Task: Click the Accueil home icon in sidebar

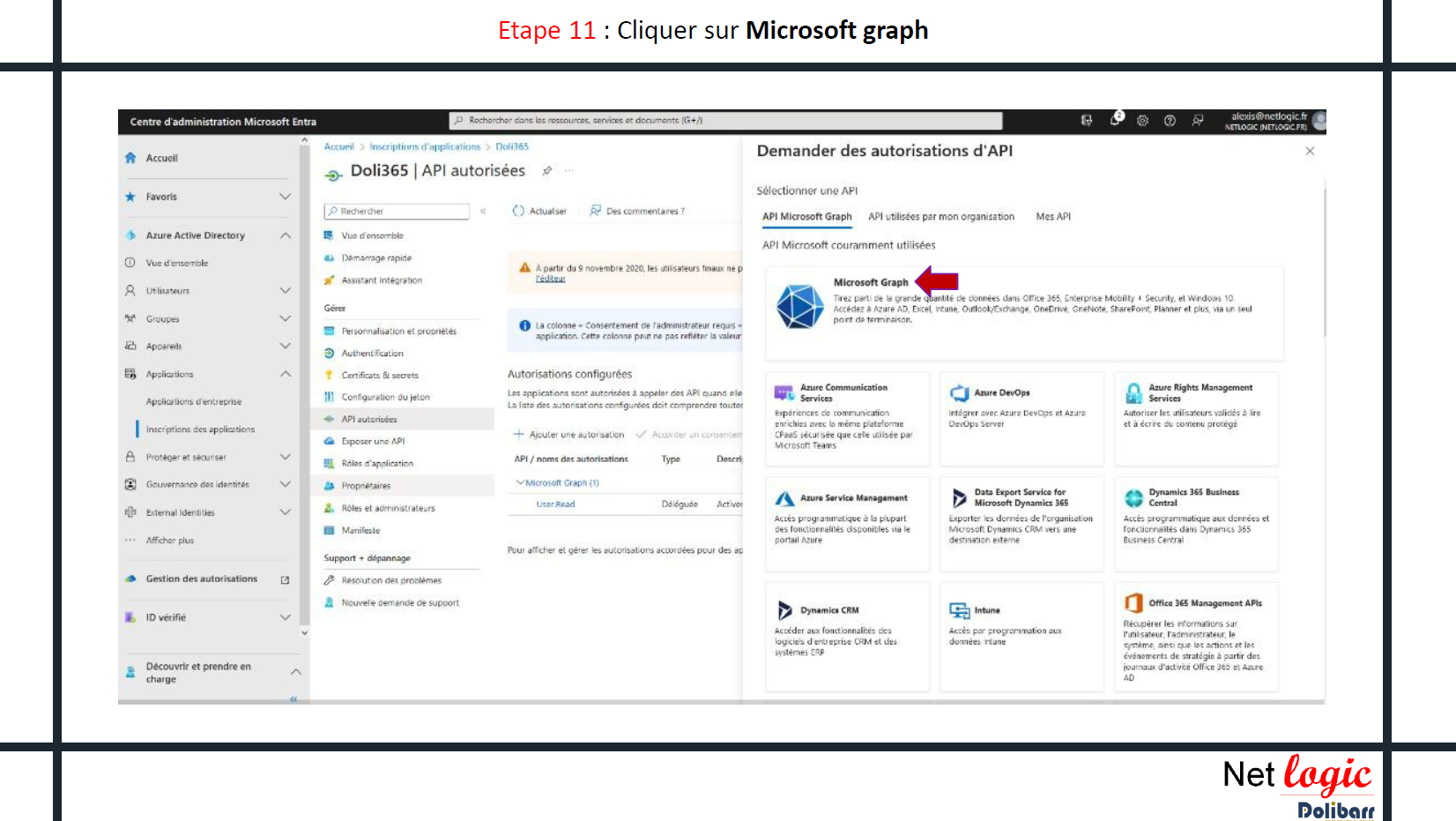Action: coord(130,158)
